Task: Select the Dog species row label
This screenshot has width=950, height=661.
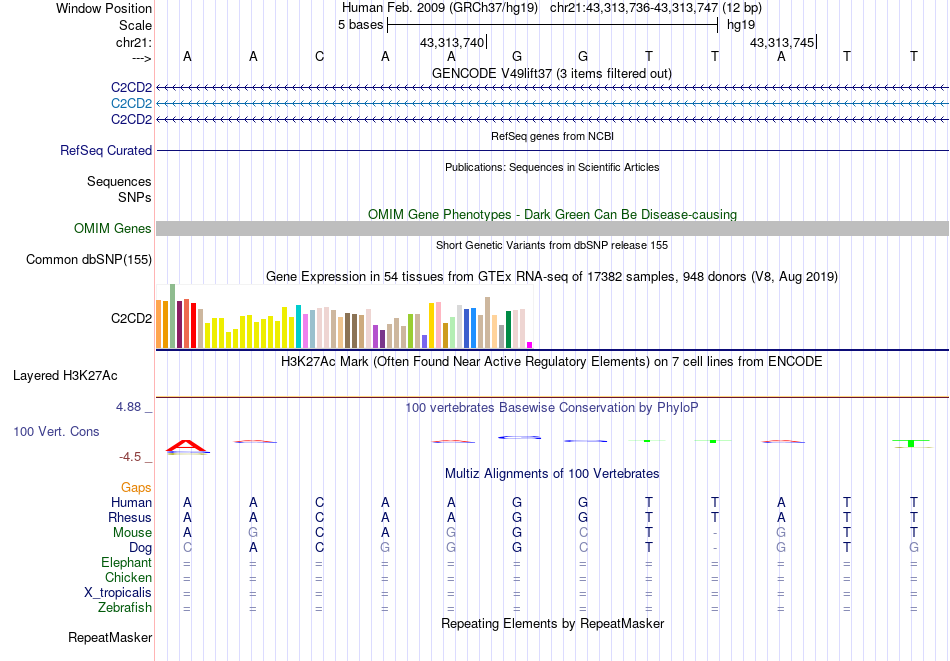Action: click(141, 548)
